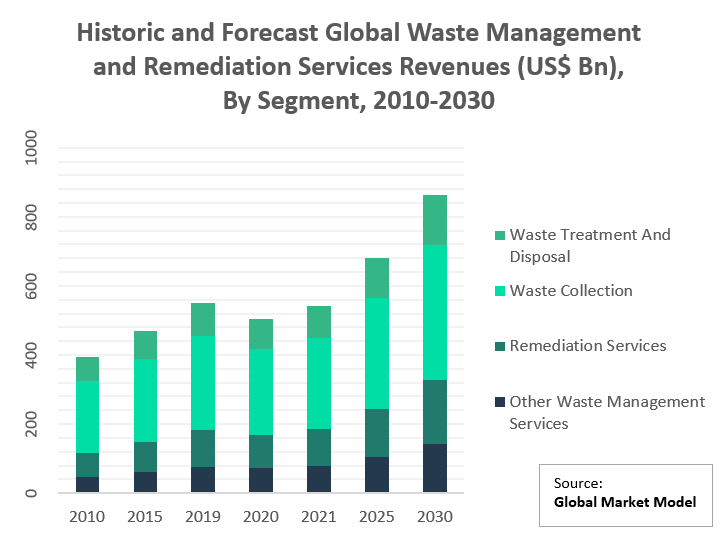Click the Global Market Model source text
723x538 pixels.
click(624, 501)
